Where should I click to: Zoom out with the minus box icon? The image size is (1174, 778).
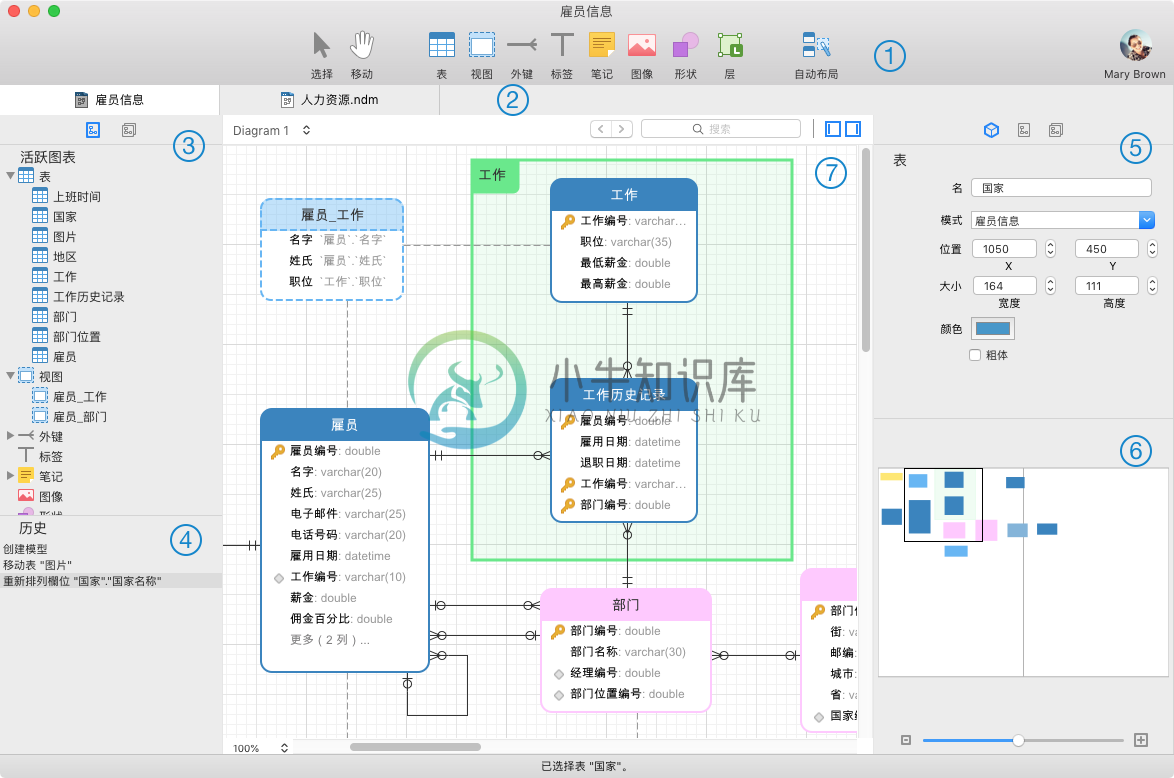click(906, 741)
